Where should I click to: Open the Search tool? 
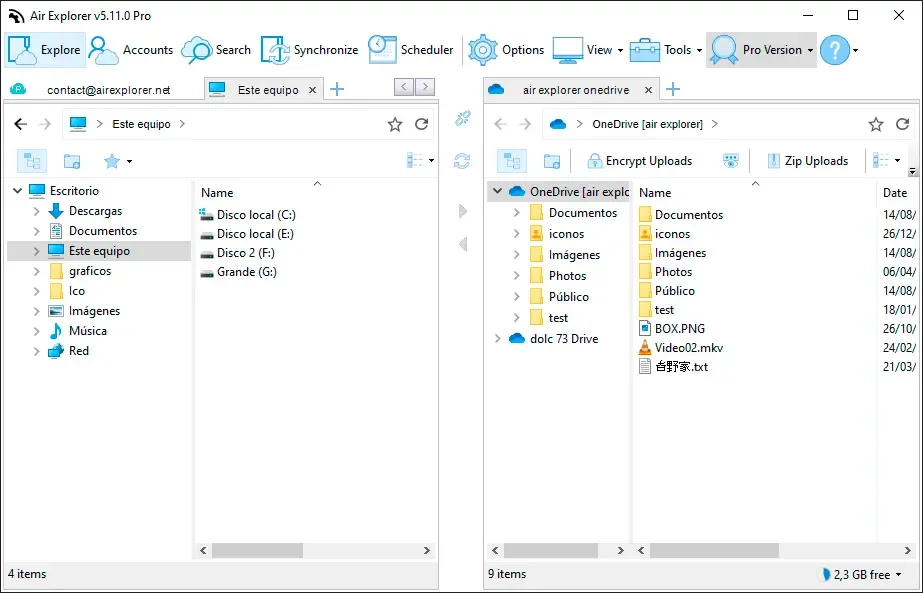pyautogui.click(x=216, y=50)
